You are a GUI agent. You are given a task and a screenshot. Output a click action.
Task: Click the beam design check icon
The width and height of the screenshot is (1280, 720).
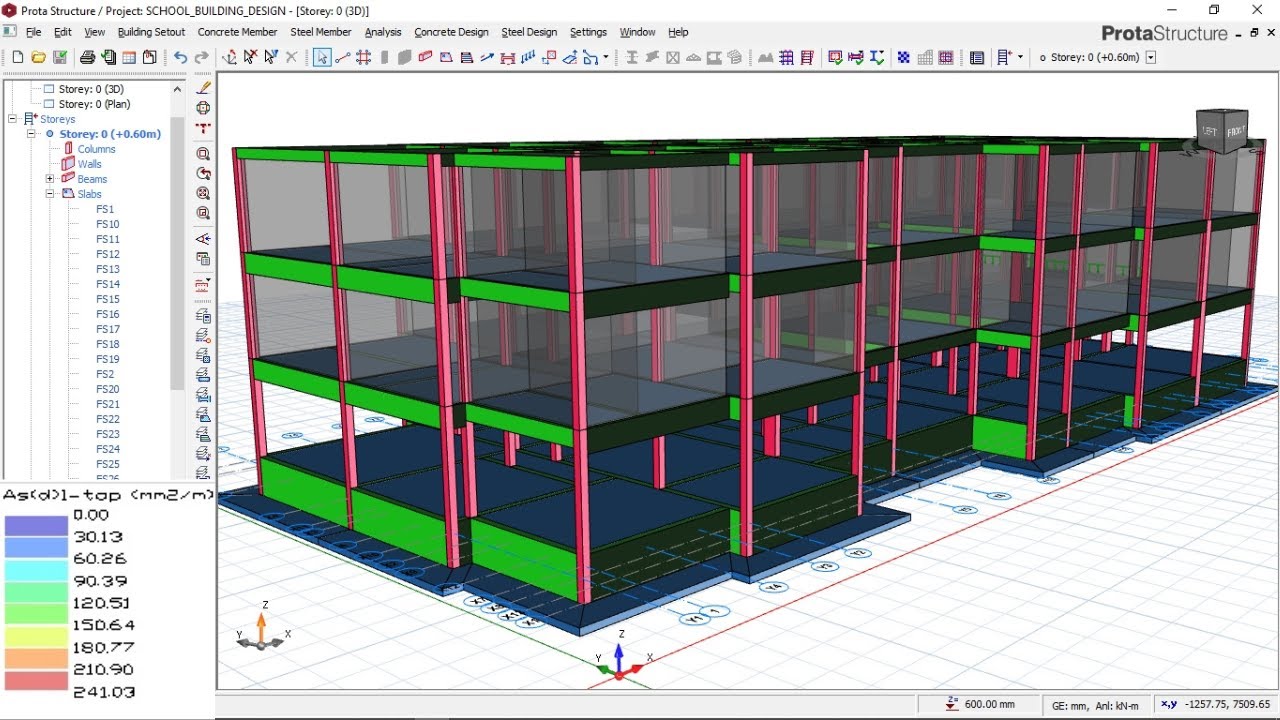857,57
